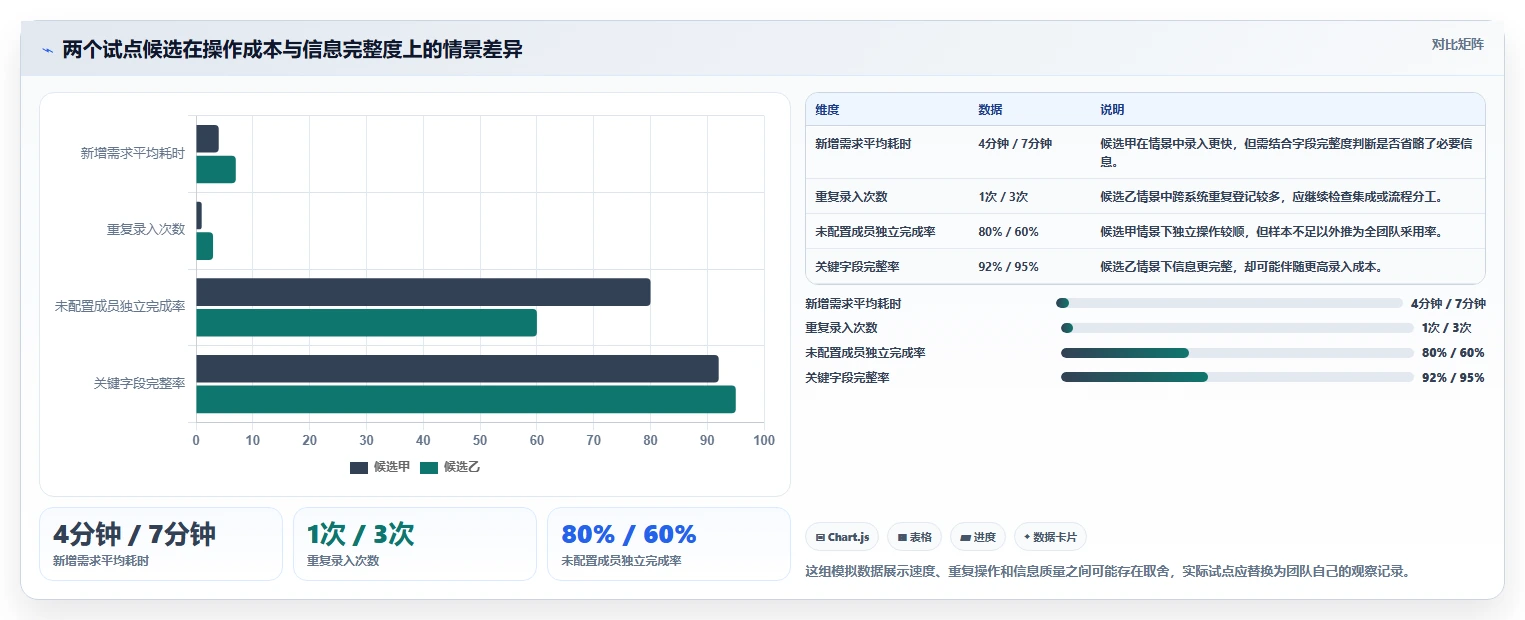Click the 92% / 95% table cell
Image resolution: width=1525 pixels, height=620 pixels.
pos(1008,266)
